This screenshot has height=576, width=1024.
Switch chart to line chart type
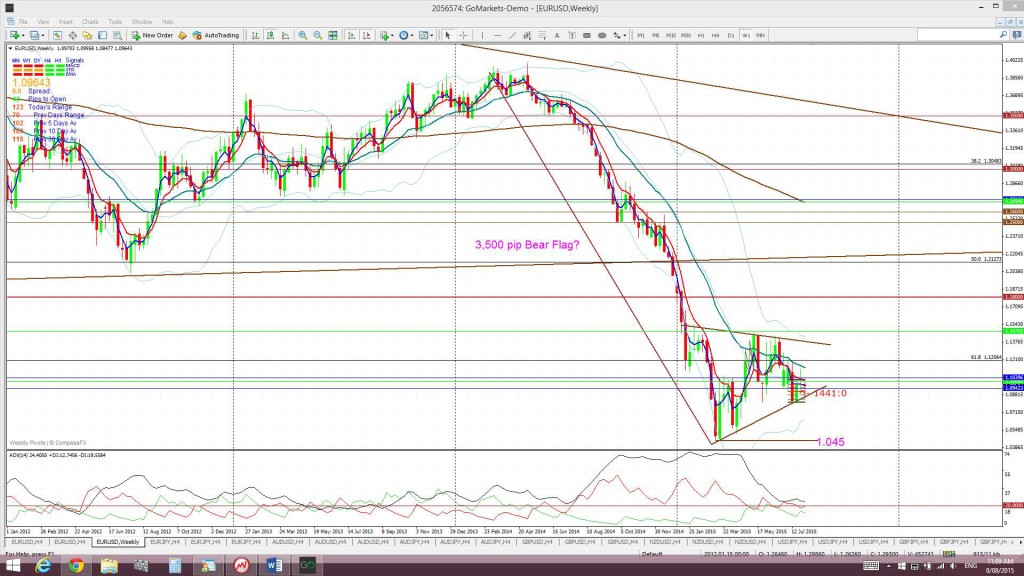[285, 35]
